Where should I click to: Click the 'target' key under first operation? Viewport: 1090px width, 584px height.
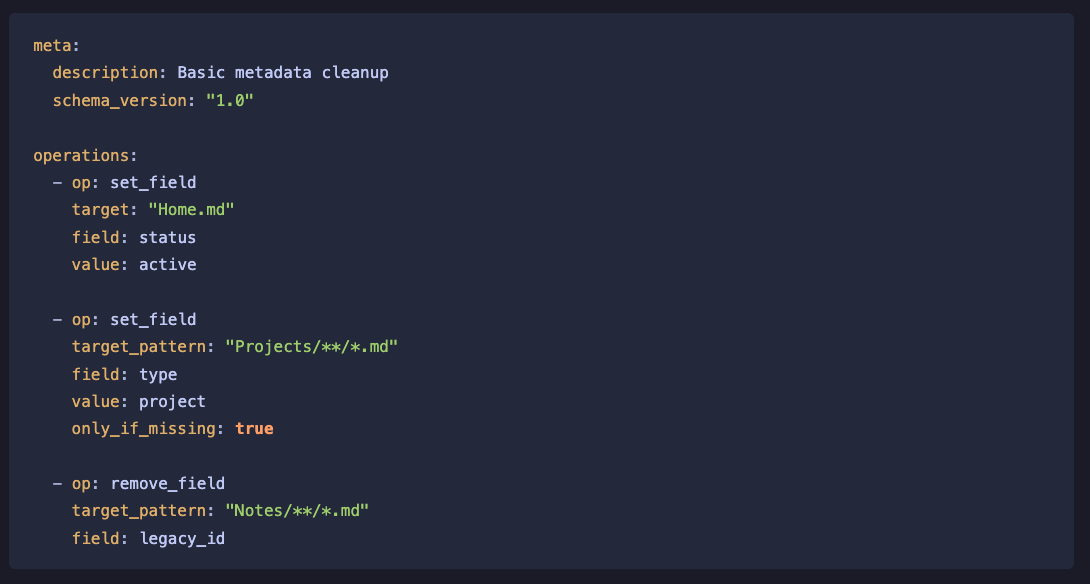[100, 210]
